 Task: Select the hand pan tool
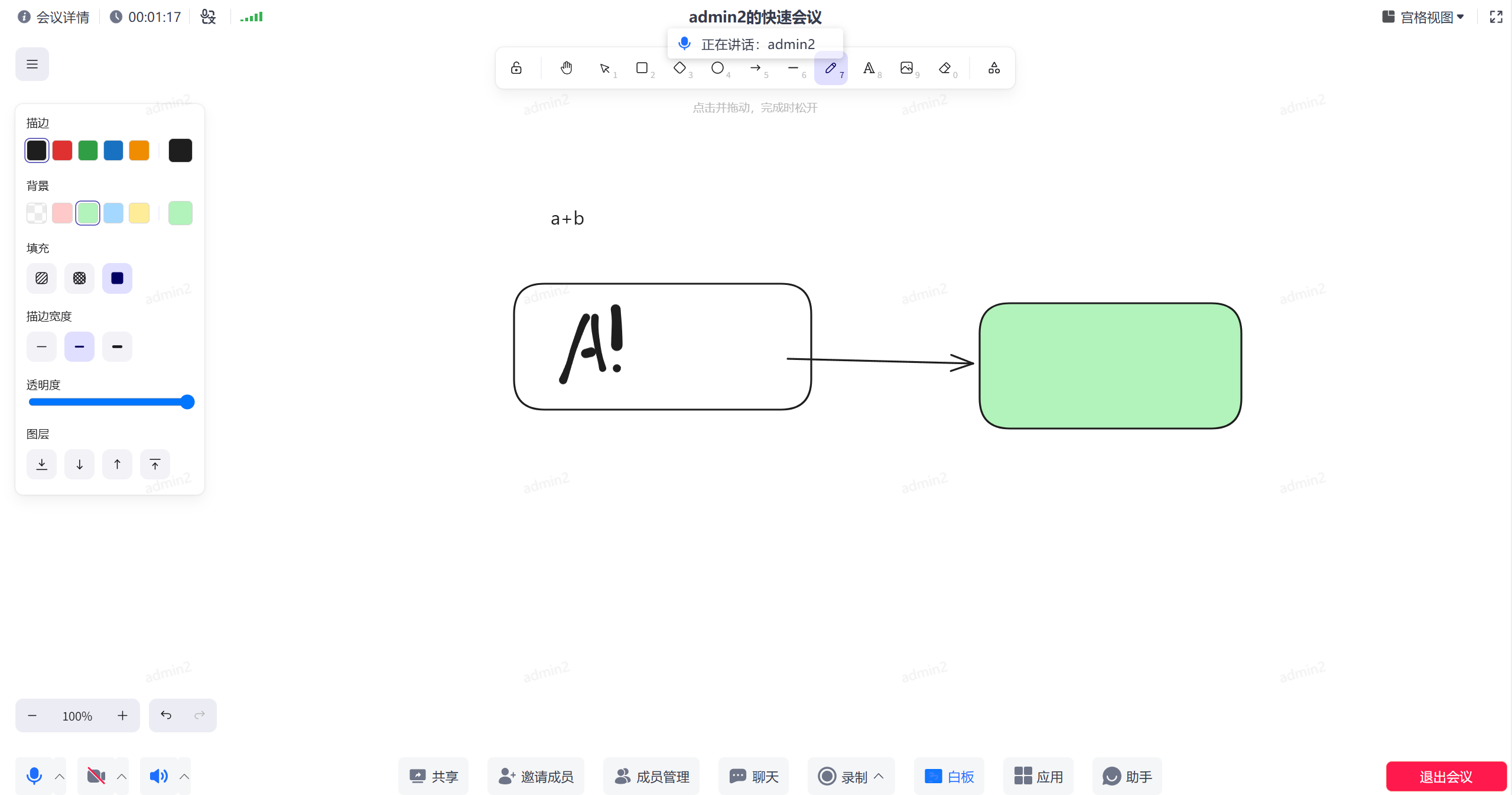click(566, 68)
